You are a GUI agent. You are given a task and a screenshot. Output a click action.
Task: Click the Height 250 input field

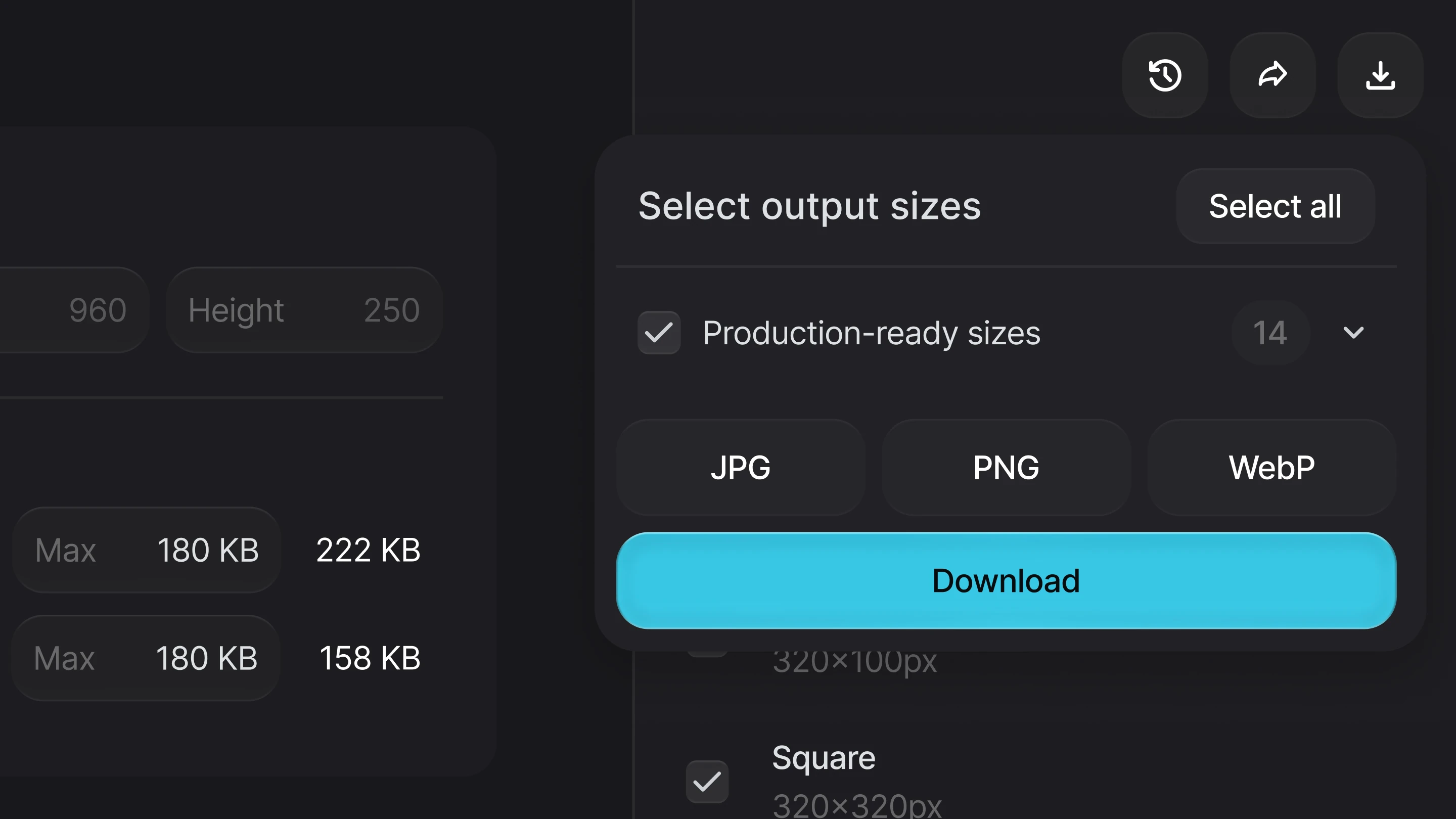[x=304, y=310]
